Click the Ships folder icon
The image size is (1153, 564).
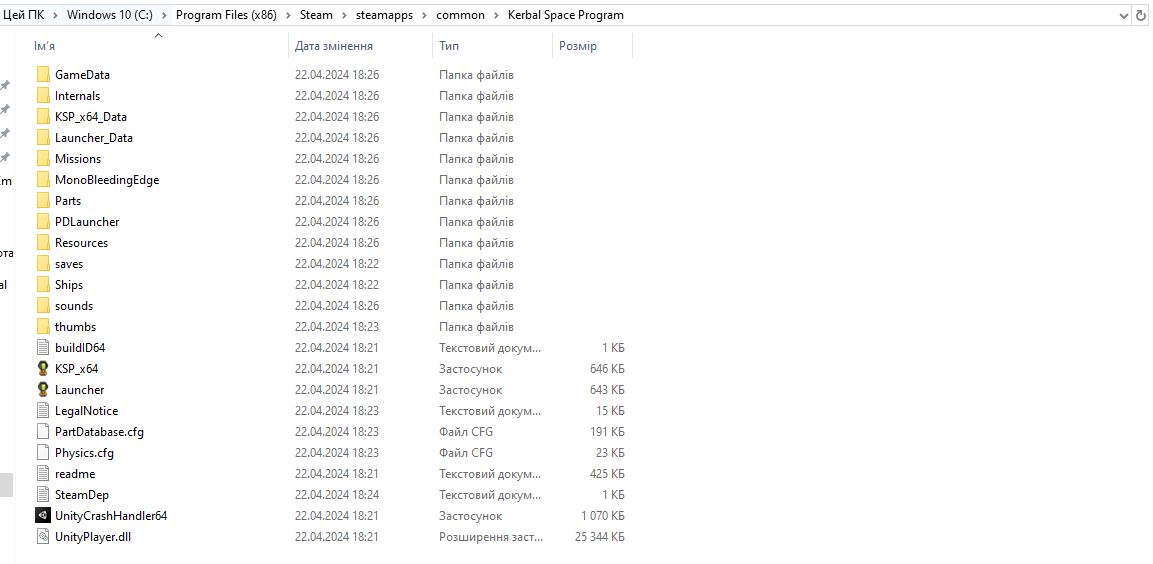pyautogui.click(x=43, y=285)
